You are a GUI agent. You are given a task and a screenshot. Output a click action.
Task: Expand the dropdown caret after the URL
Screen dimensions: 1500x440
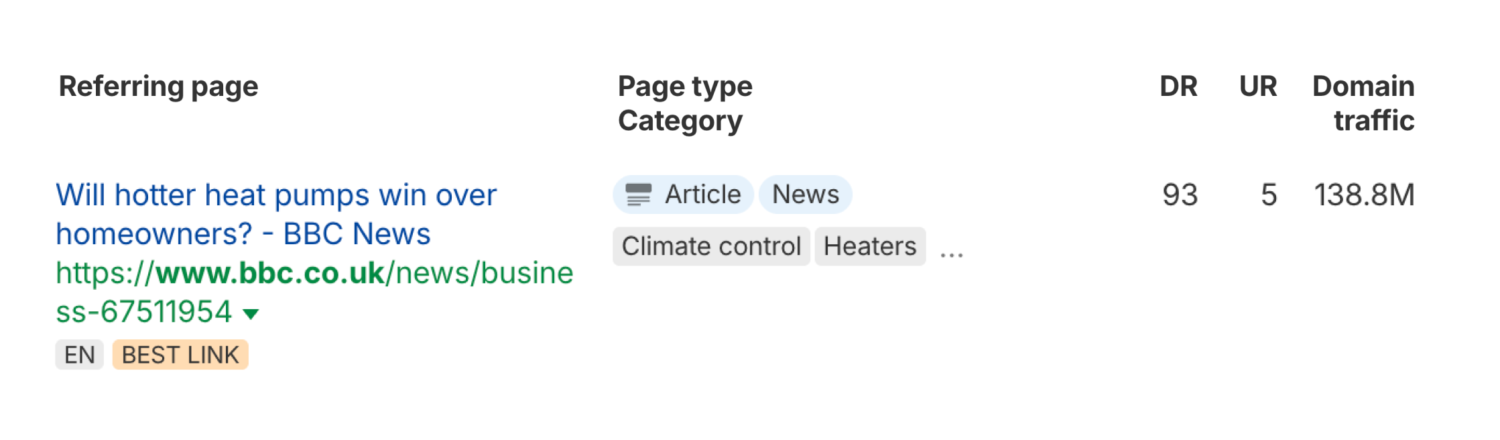(251, 314)
